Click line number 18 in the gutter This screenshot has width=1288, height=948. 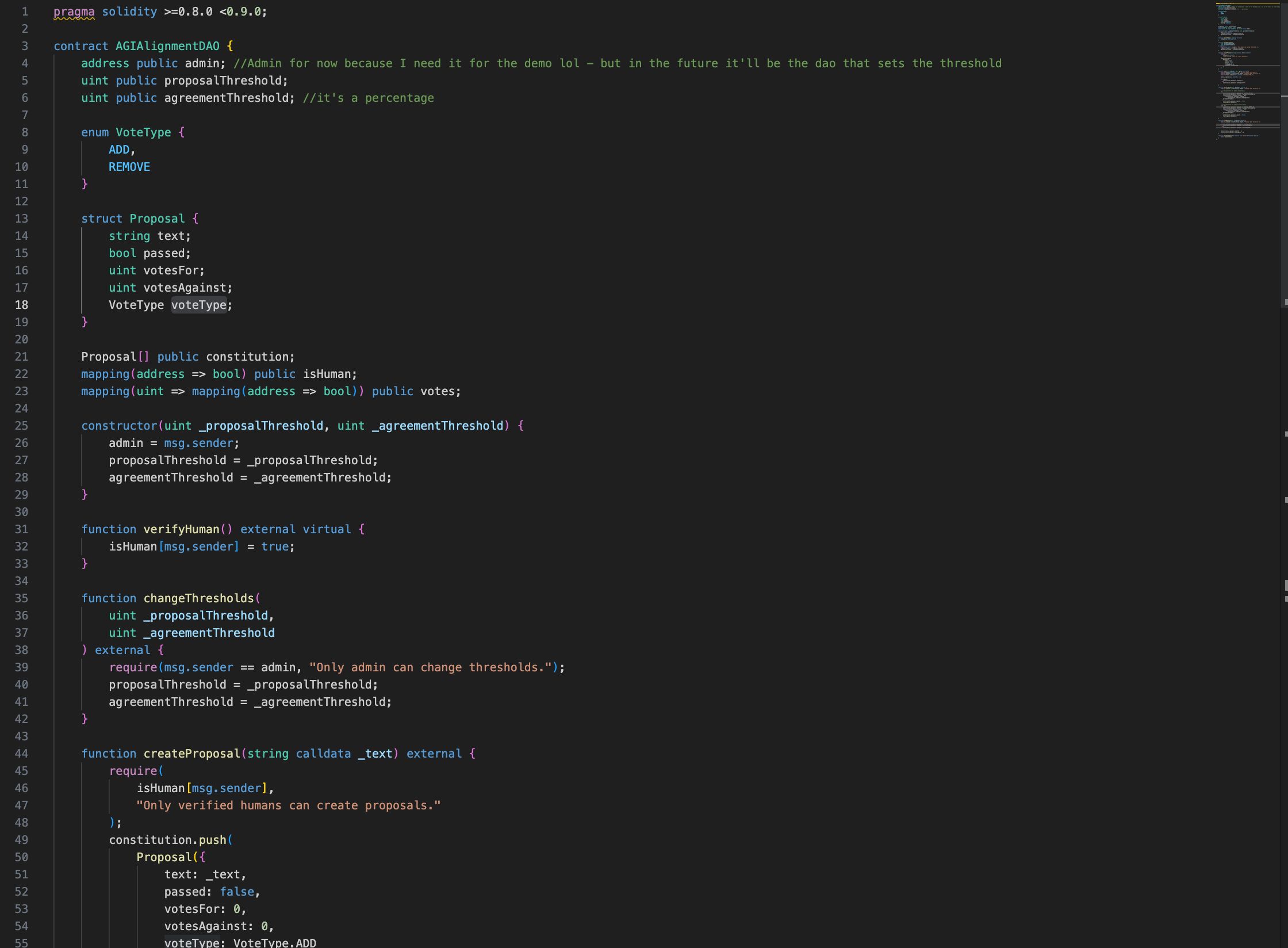click(x=21, y=305)
